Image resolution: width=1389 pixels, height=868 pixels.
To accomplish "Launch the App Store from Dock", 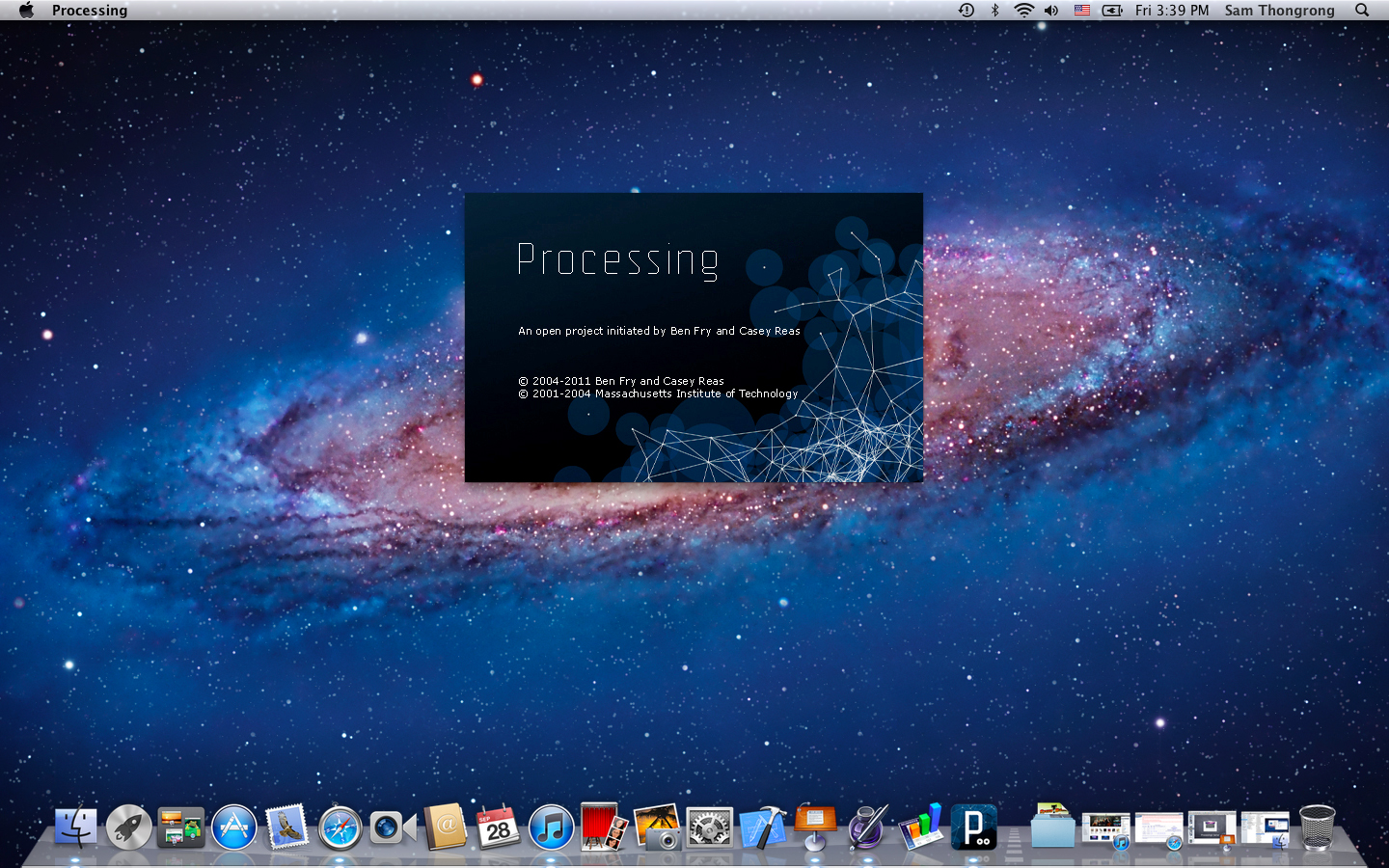I will coord(234,827).
